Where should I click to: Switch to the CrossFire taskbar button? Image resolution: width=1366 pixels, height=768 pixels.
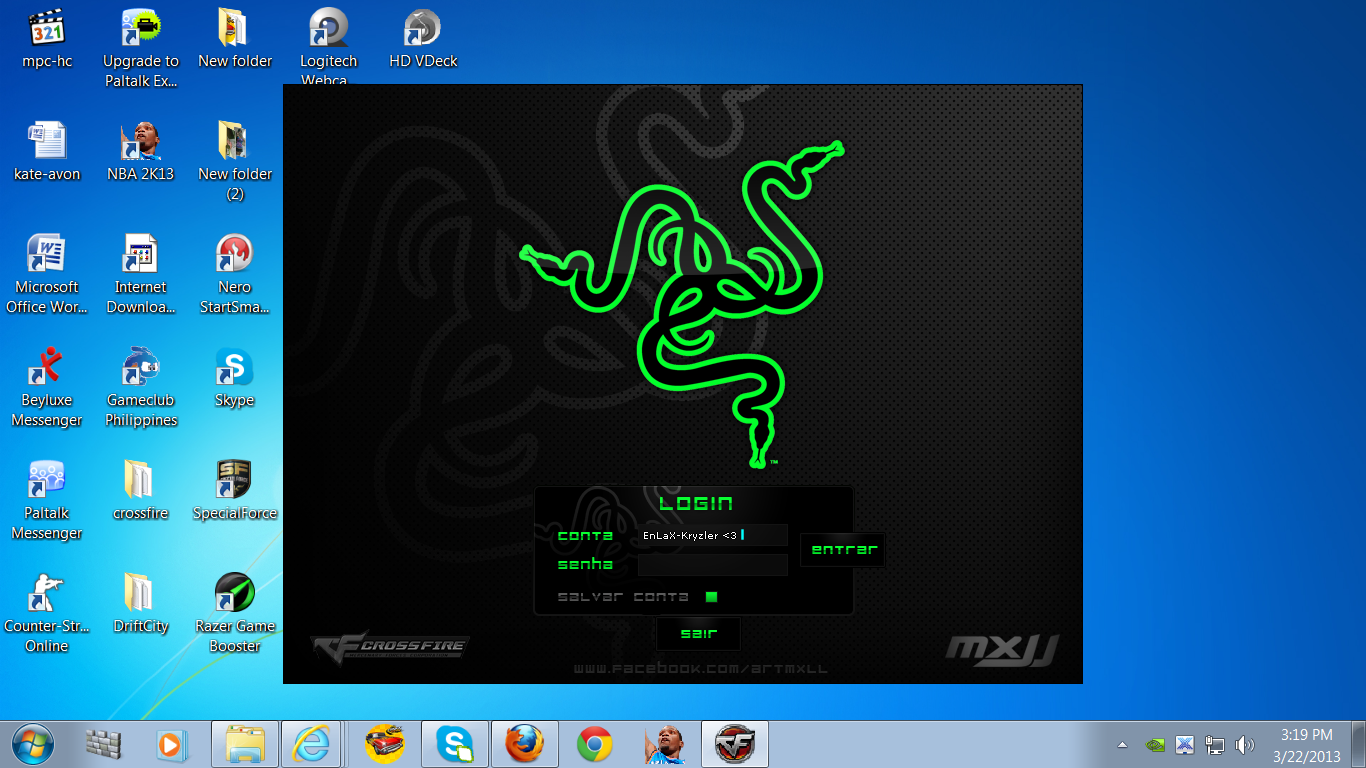[735, 745]
